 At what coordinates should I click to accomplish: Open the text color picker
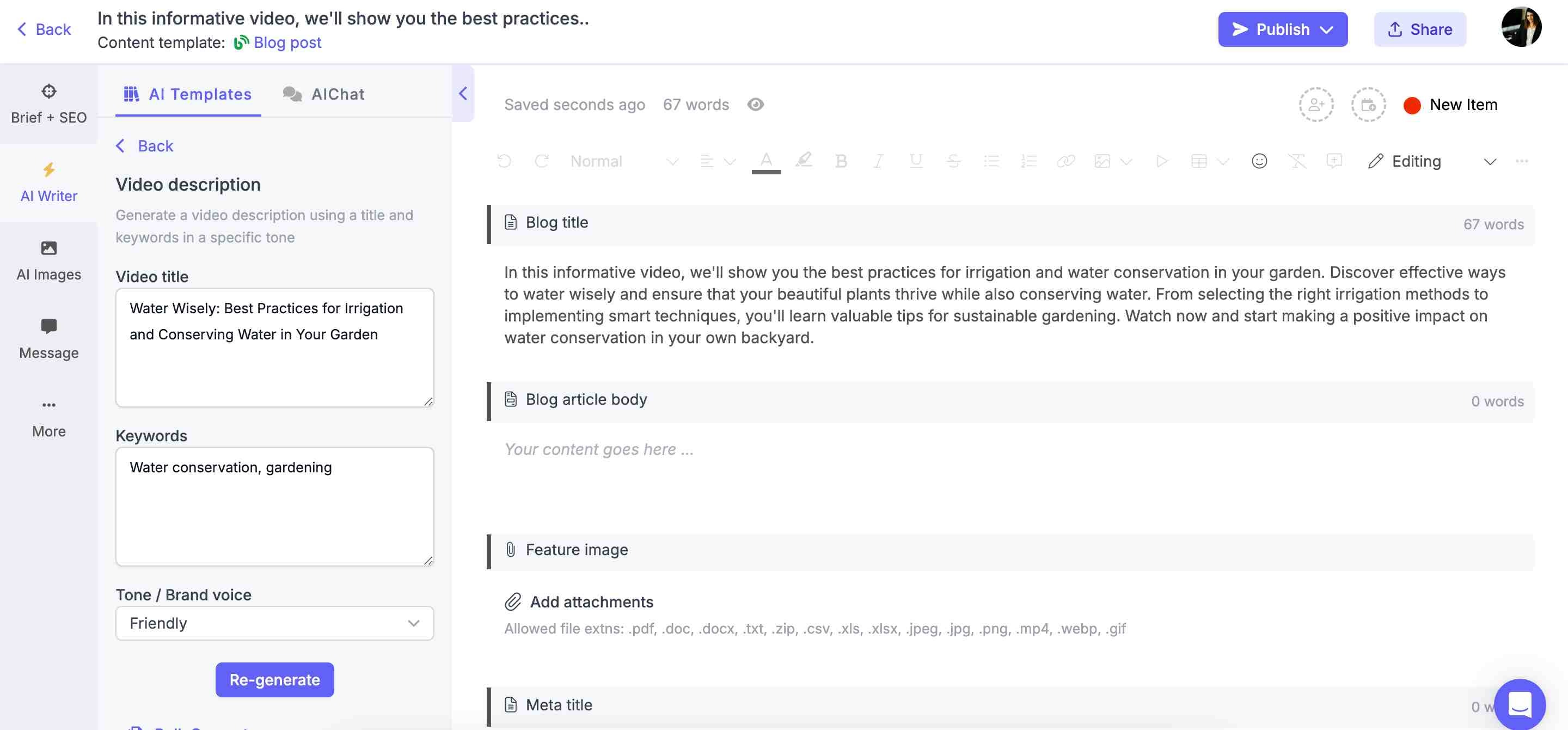pos(765,161)
